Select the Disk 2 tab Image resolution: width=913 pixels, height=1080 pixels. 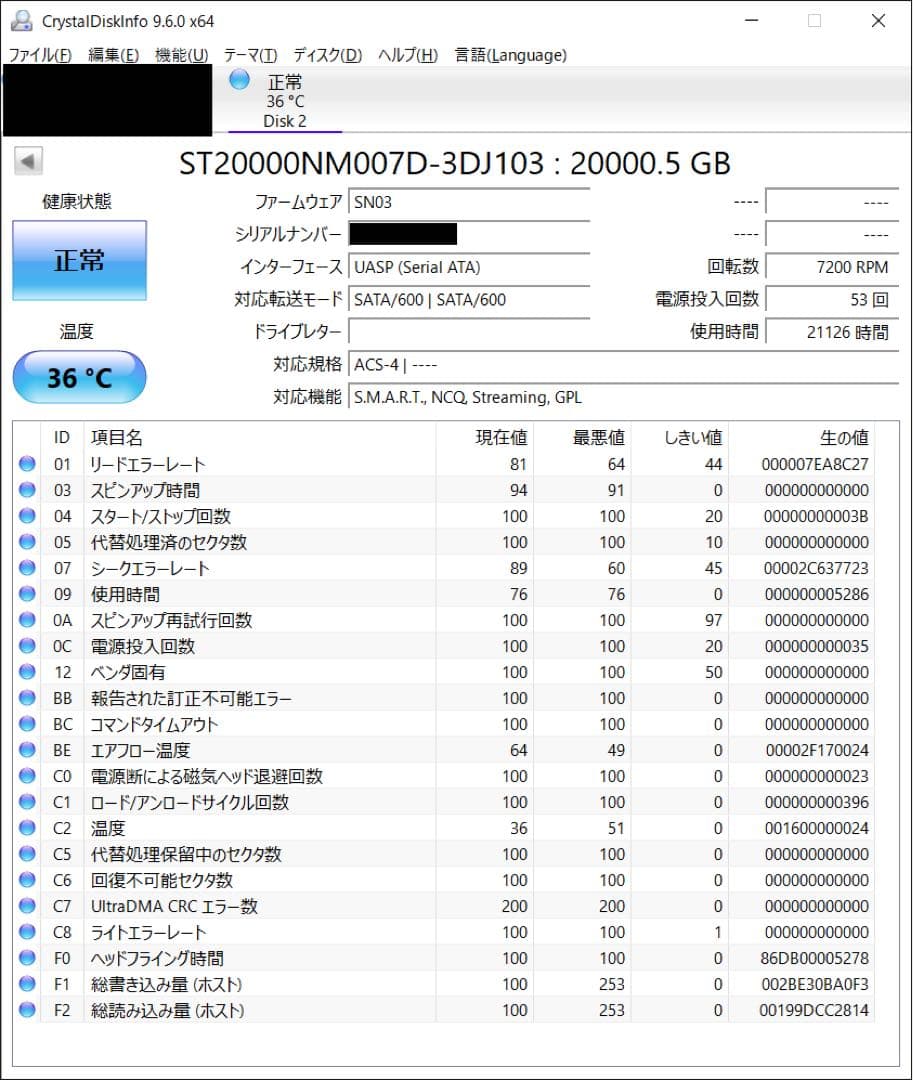click(x=285, y=120)
